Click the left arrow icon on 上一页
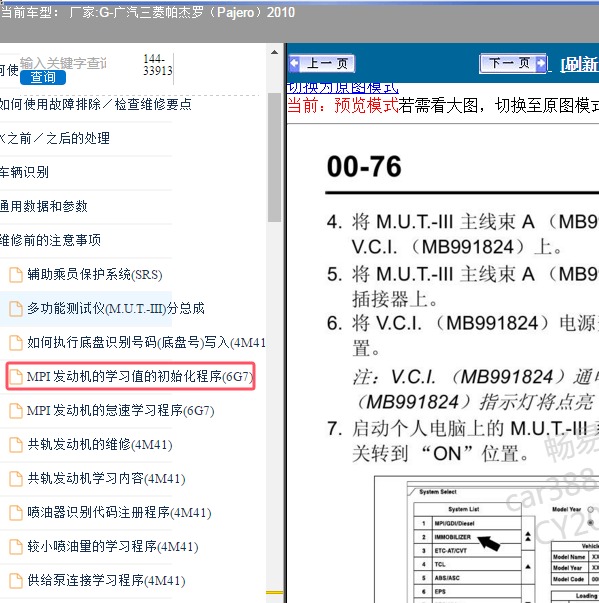599x603 pixels. (295, 63)
